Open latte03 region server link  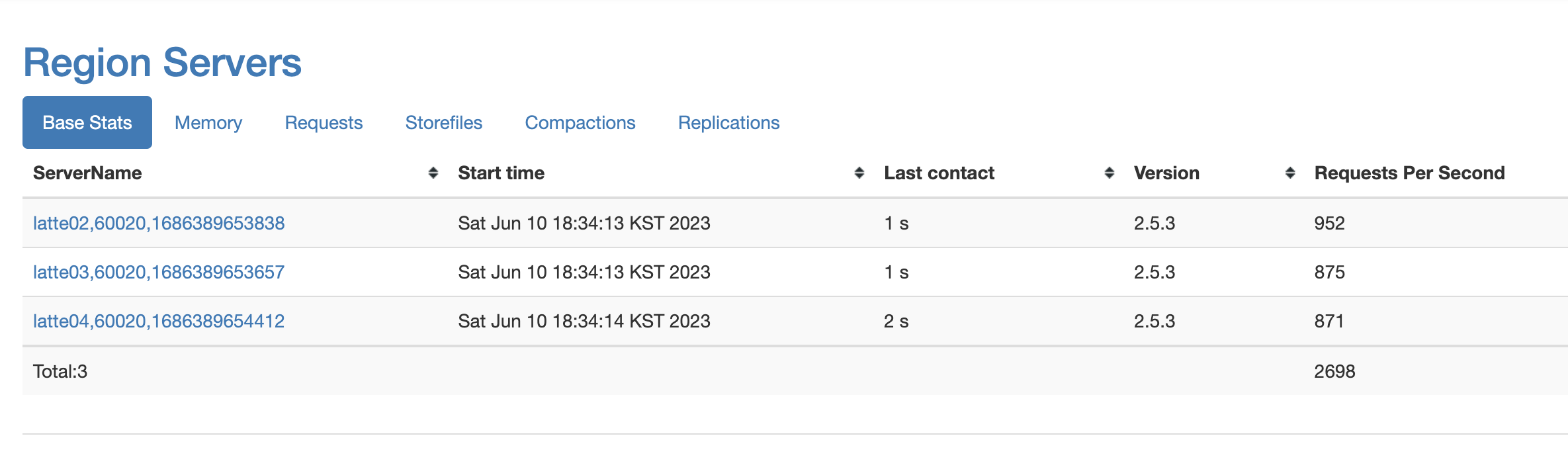click(159, 272)
